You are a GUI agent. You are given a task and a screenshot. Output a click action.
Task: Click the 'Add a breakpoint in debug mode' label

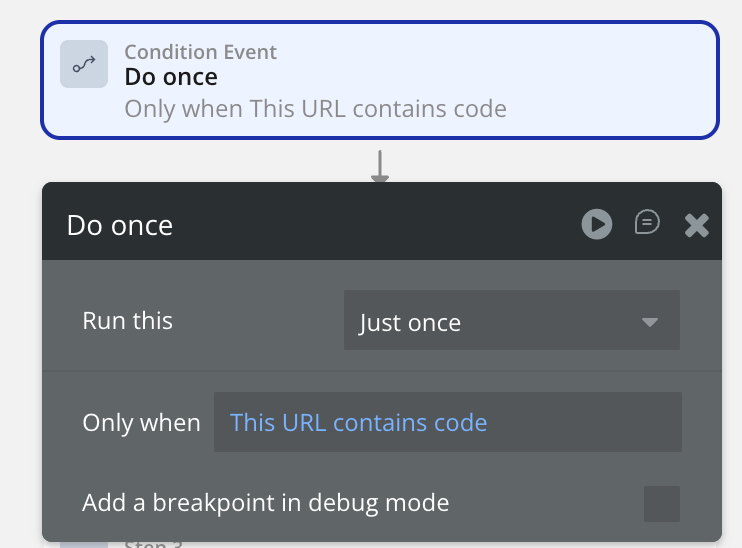pyautogui.click(x=265, y=502)
